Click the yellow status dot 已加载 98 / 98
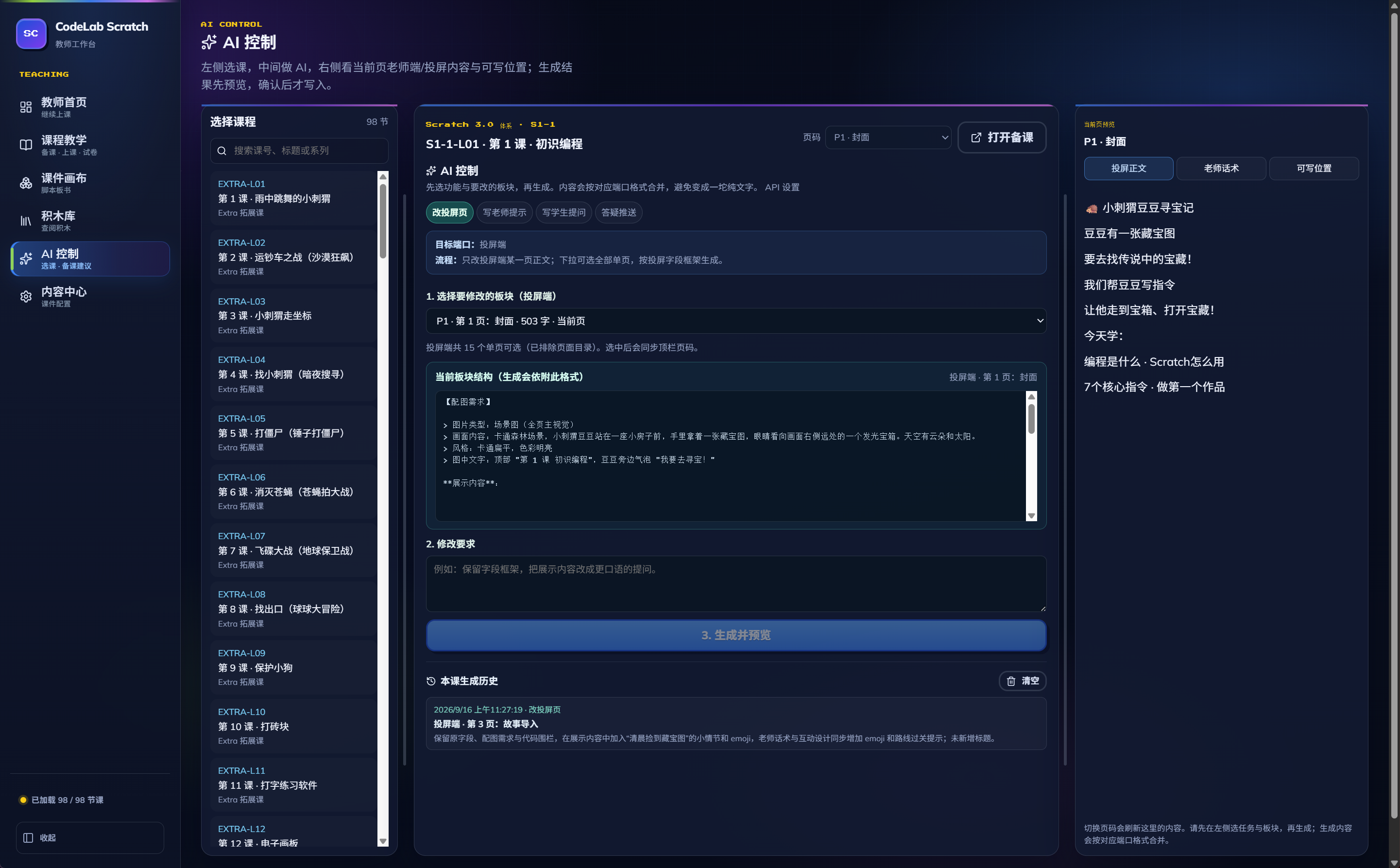 23,800
